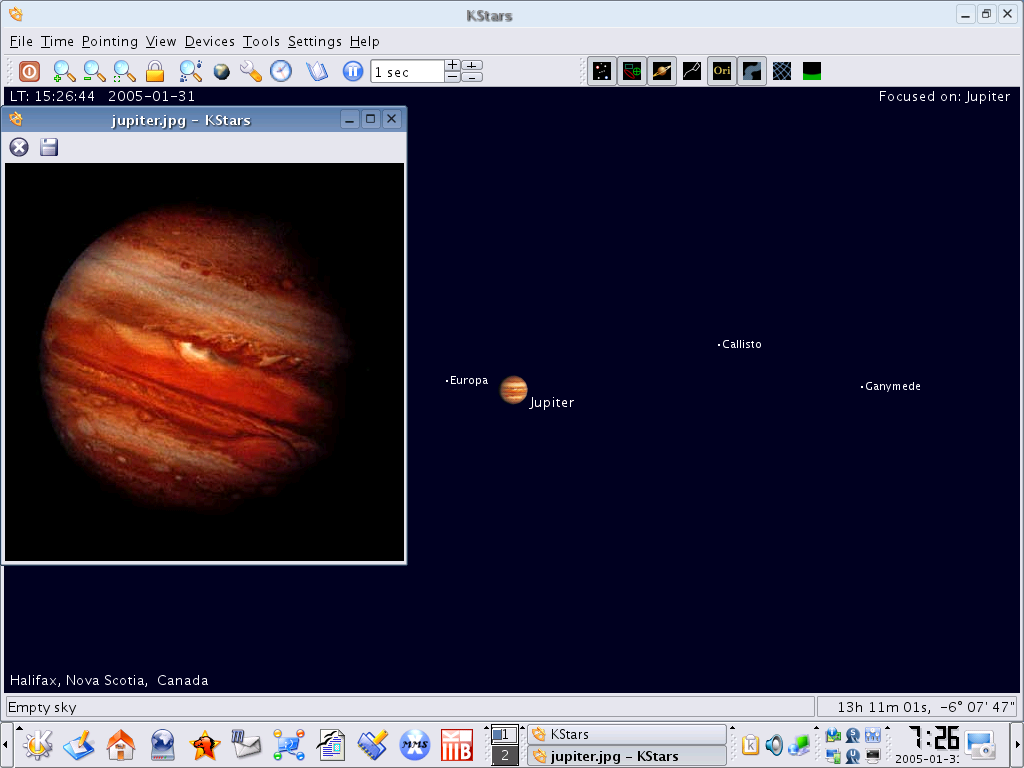Click Jupiter planet in the sky map
Viewport: 1024px width, 768px height.
[x=513, y=389]
